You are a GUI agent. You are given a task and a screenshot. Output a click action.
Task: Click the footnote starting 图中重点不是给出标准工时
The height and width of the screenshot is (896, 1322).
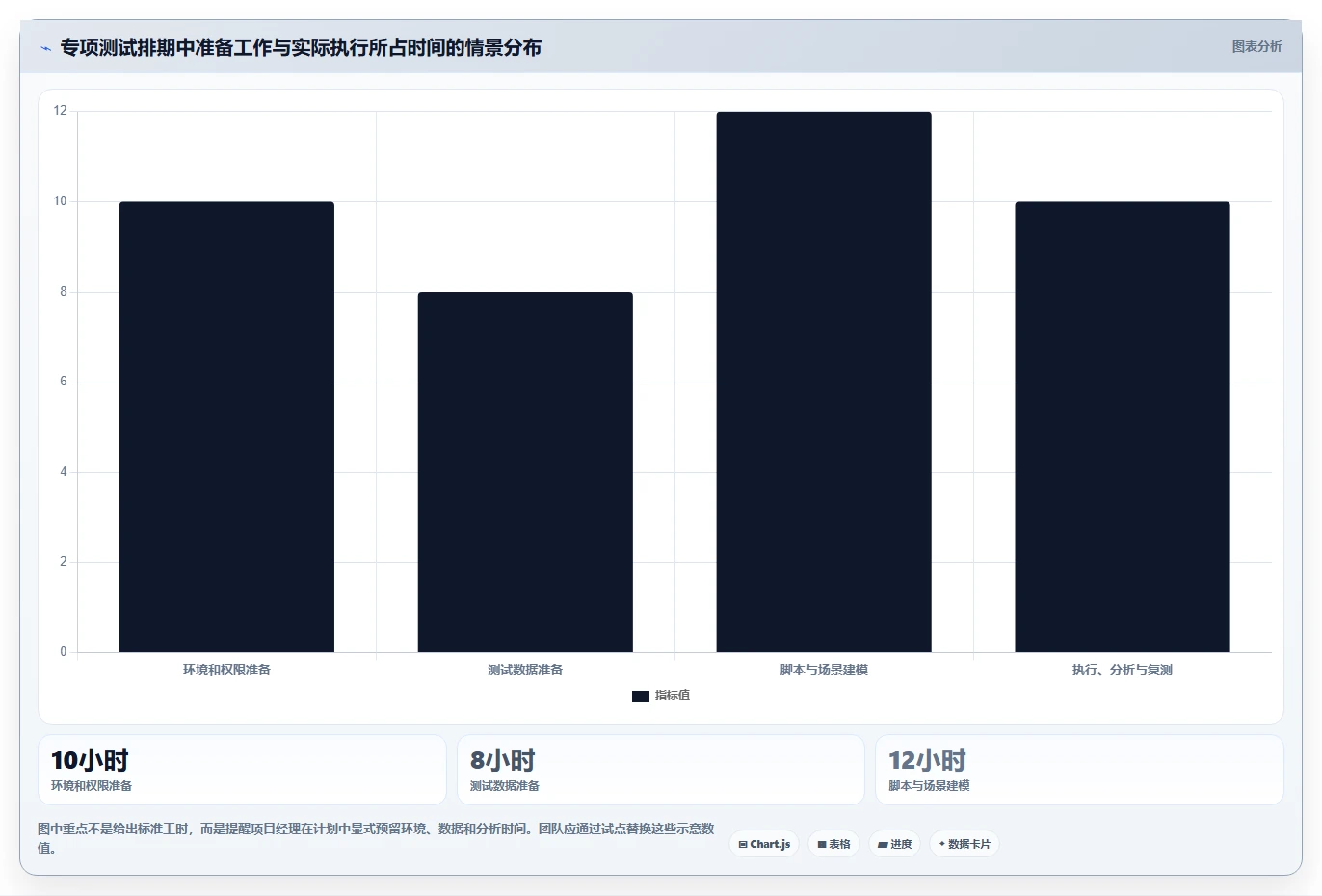(376, 838)
